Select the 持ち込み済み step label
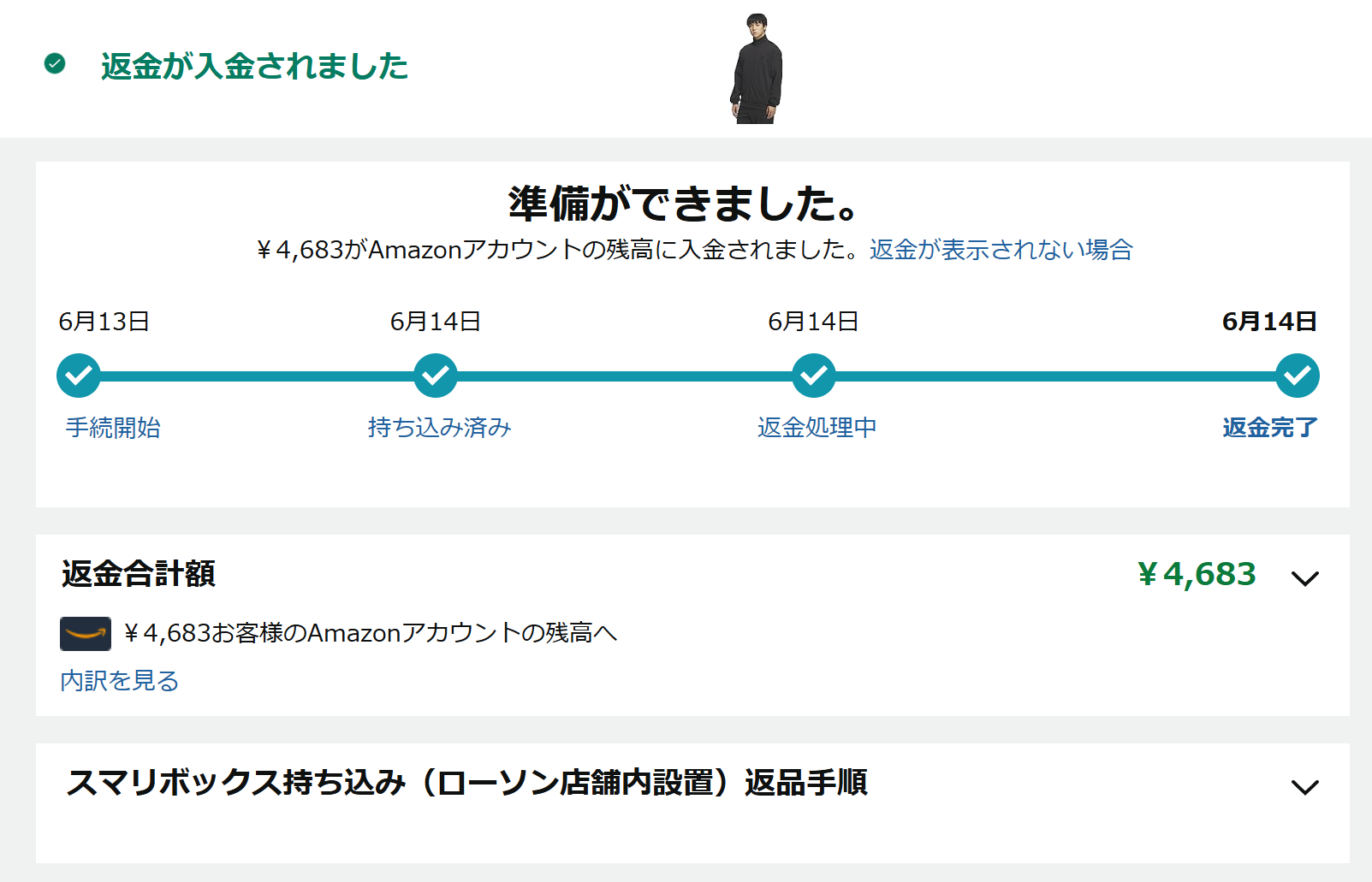 tap(439, 427)
